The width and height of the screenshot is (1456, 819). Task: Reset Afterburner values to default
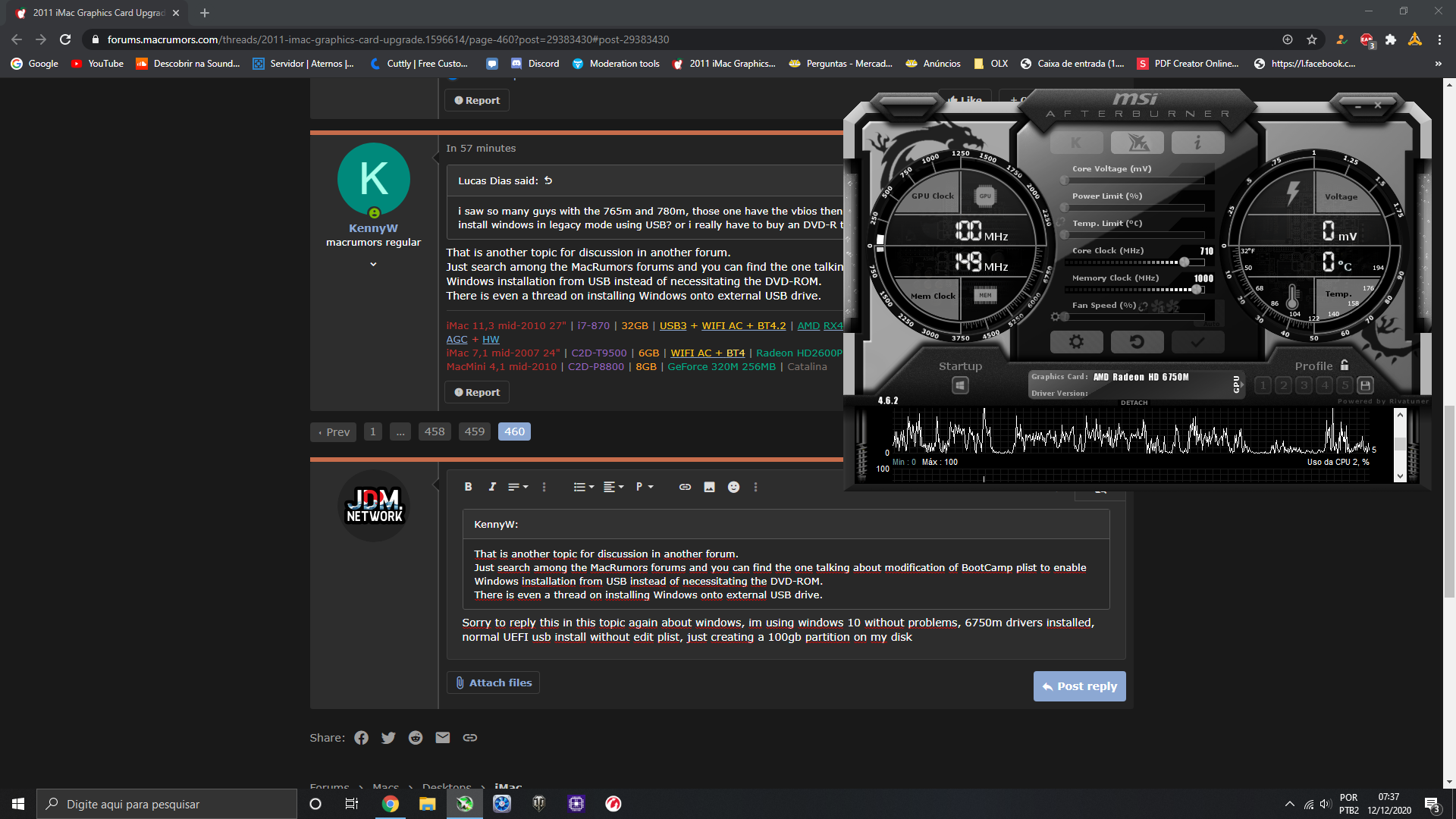tap(1137, 342)
